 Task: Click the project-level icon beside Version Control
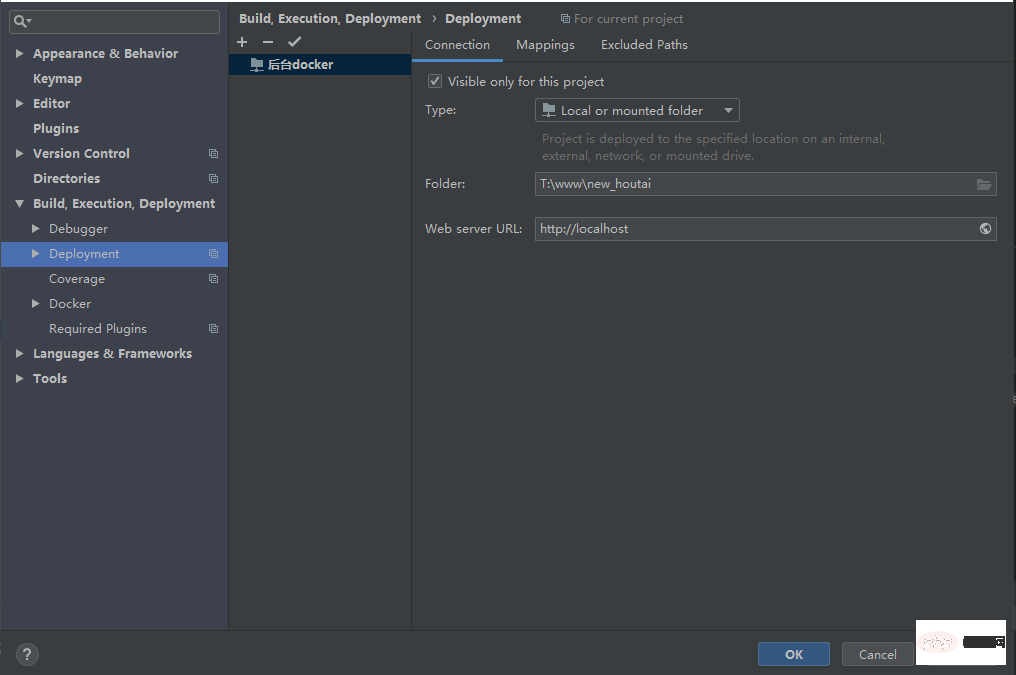[x=213, y=154]
